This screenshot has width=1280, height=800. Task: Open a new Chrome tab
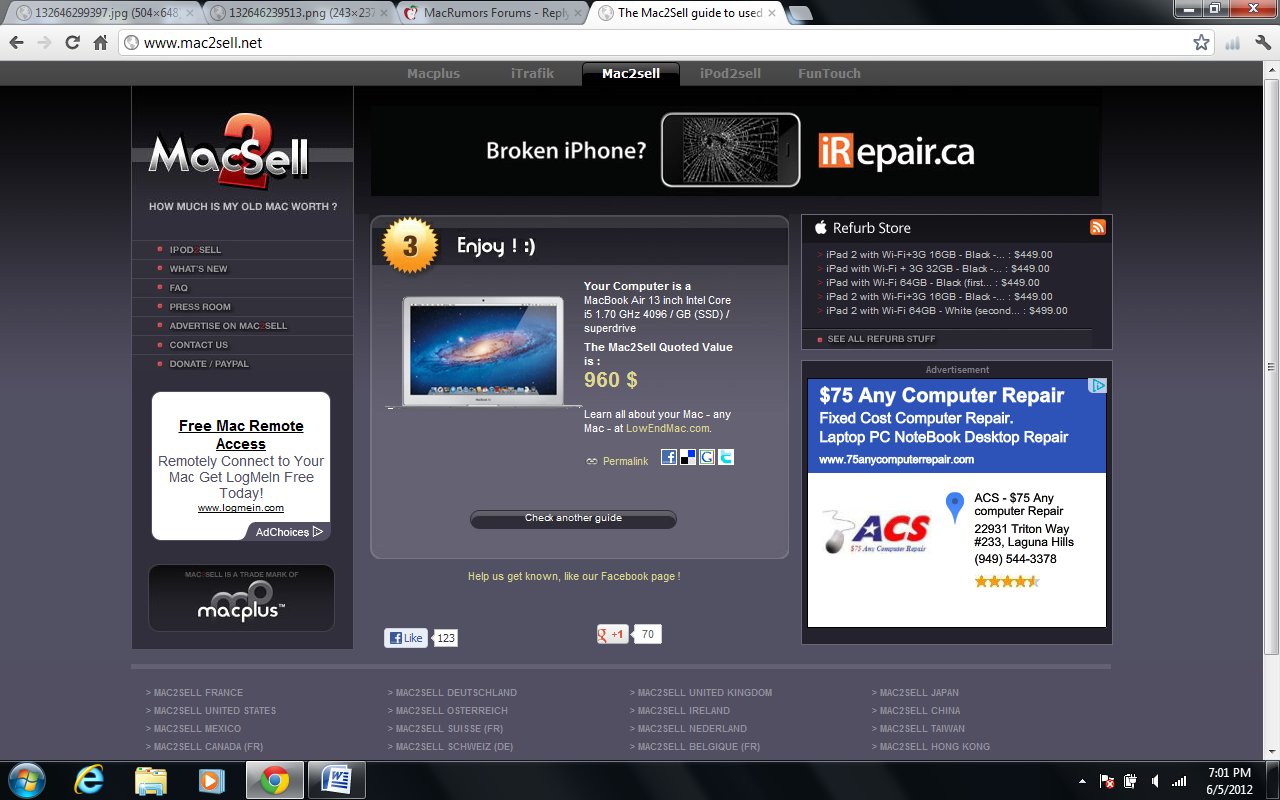[800, 13]
